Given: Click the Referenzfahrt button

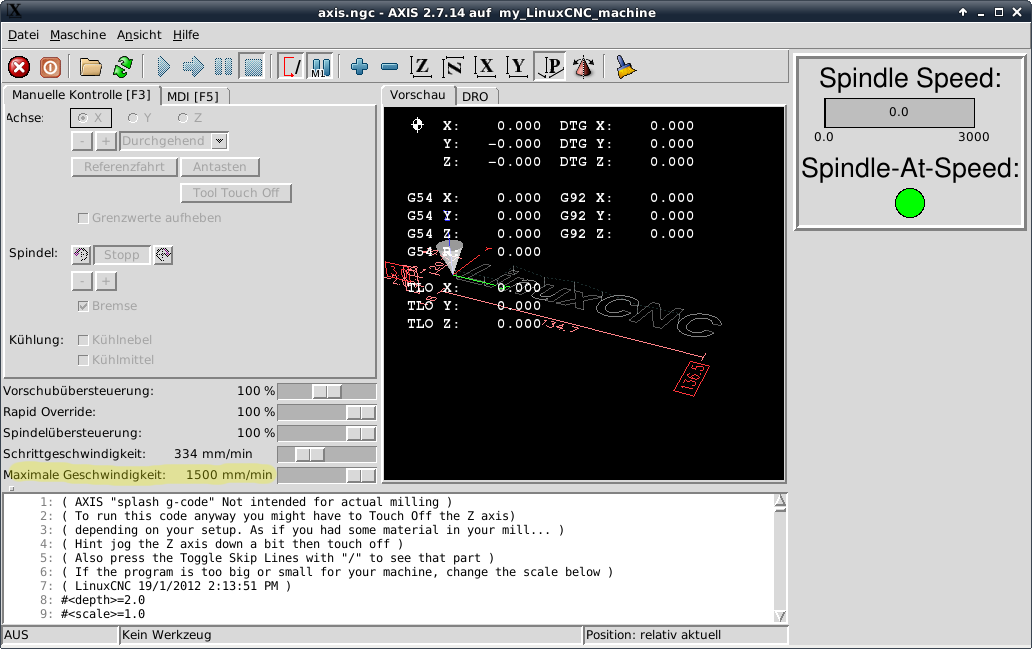Looking at the screenshot, I should click(x=124, y=167).
